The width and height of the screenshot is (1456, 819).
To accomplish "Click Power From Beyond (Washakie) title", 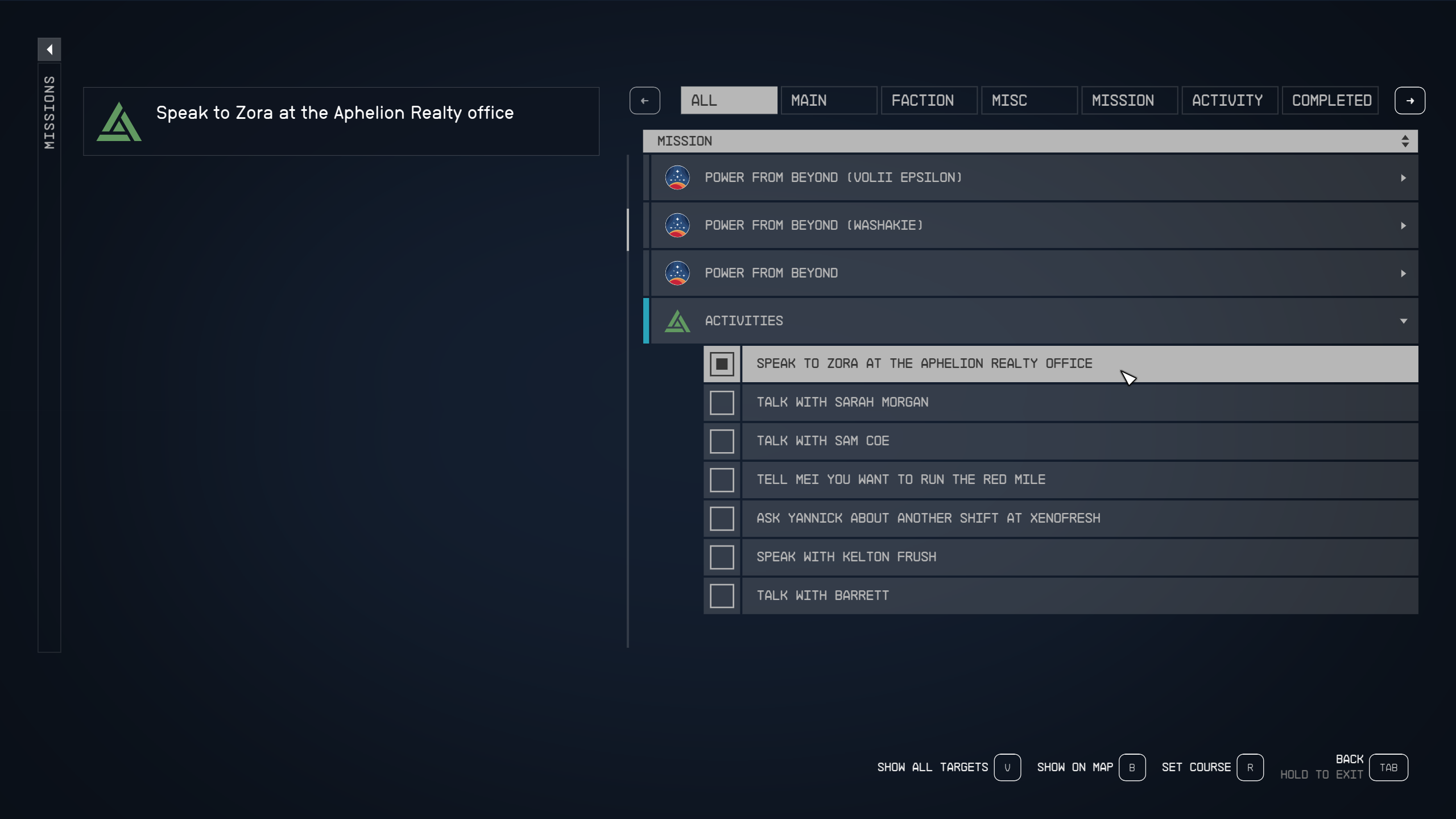I will click(814, 226).
